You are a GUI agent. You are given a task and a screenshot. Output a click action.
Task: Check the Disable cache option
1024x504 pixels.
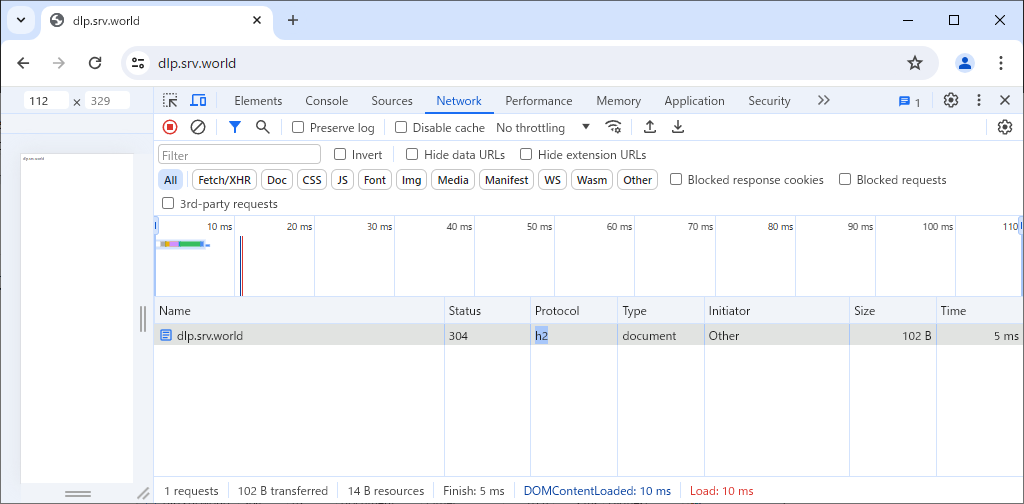(x=401, y=128)
